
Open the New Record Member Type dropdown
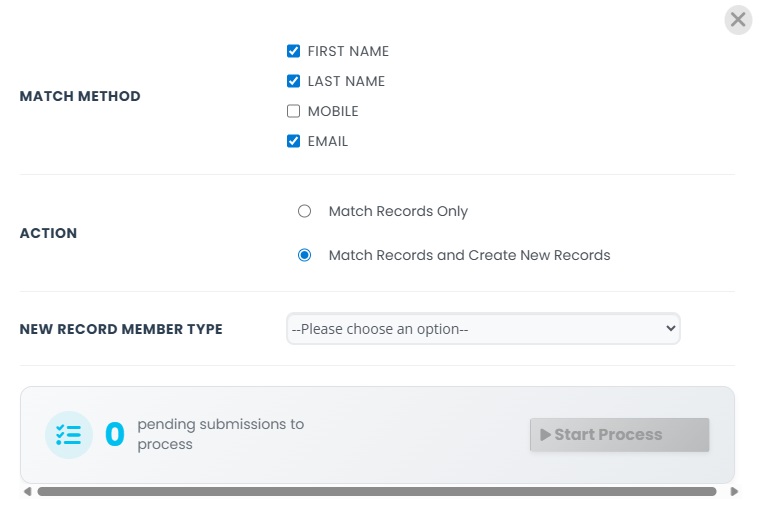coord(483,329)
